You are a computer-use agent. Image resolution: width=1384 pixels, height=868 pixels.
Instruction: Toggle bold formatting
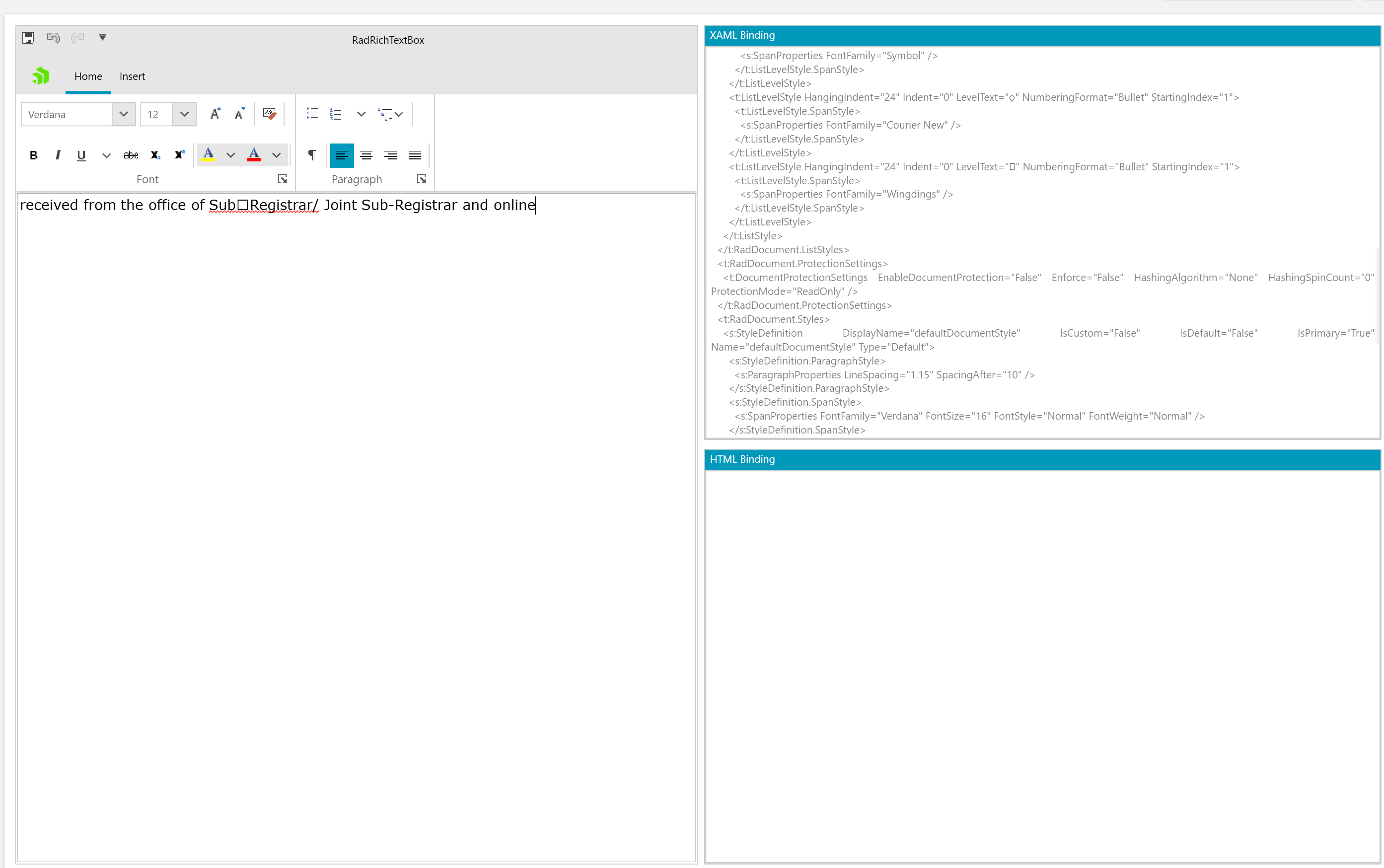click(34, 155)
